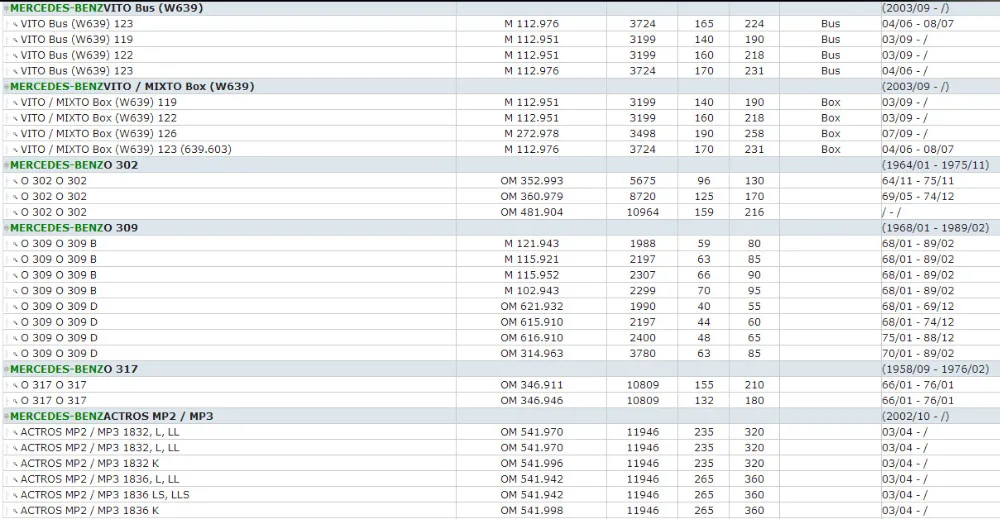Click engine code OM 481.904
Image resolution: width=1000 pixels, height=519 pixels.
tap(531, 212)
